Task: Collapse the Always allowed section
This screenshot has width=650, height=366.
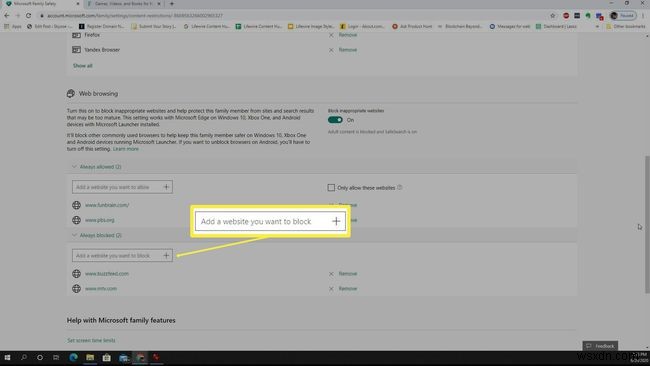Action: pyautogui.click(x=74, y=167)
